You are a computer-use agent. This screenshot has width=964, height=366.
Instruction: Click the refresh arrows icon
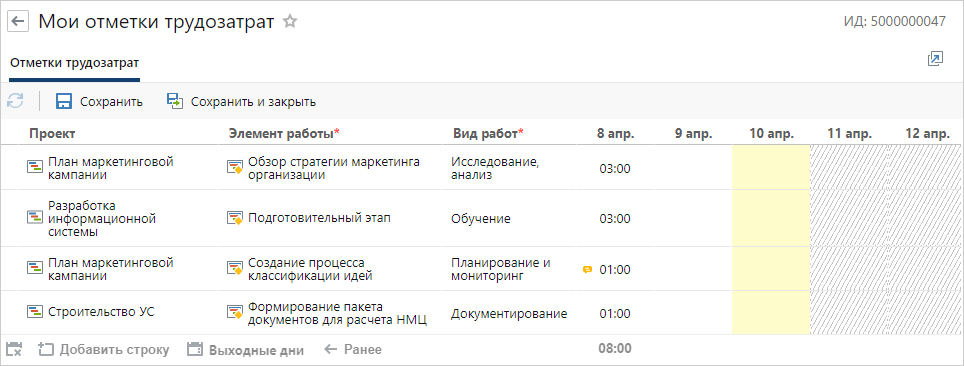pyautogui.click(x=15, y=101)
